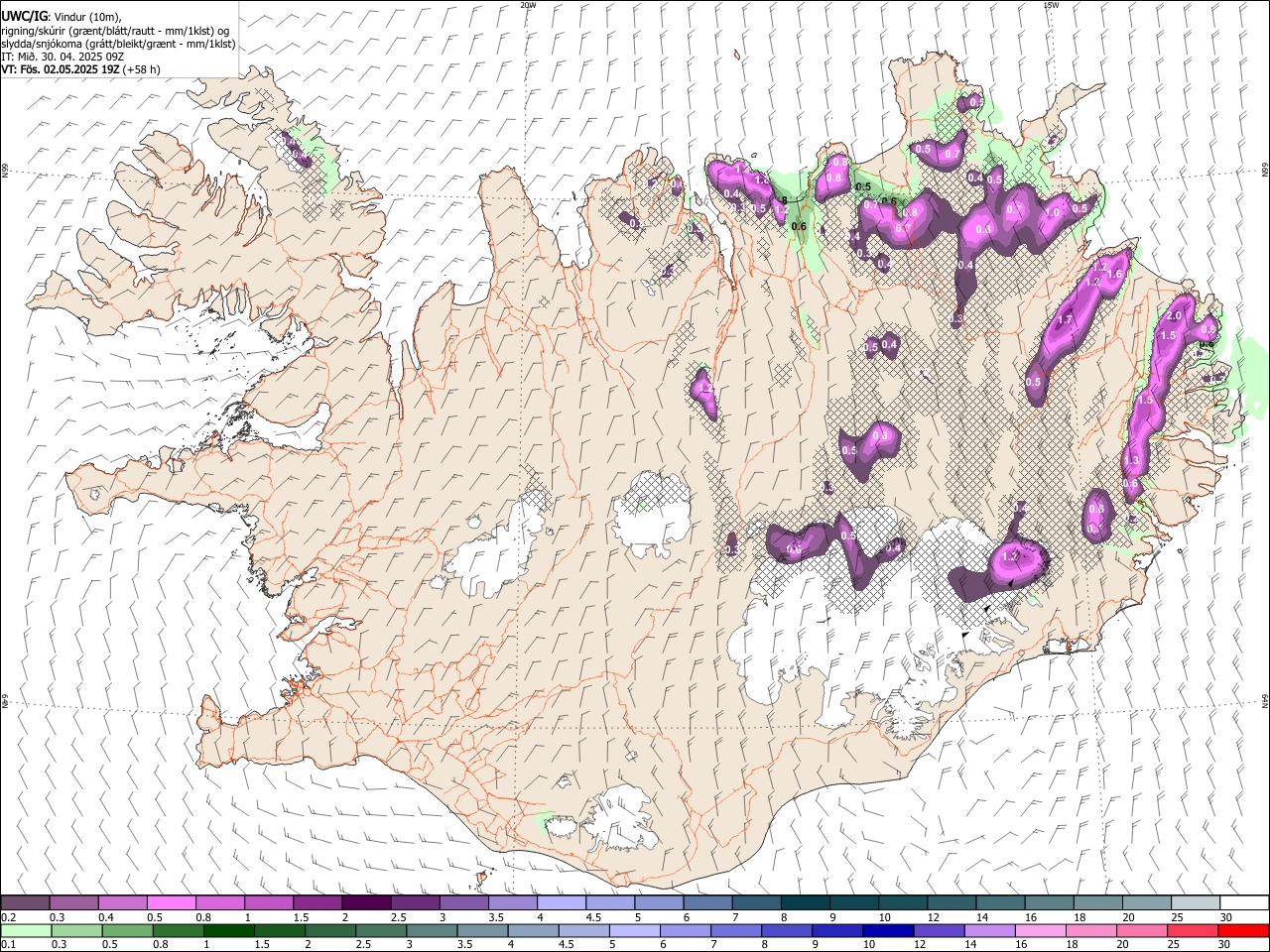The width and height of the screenshot is (1270, 952).
Task: Pick the grey-green swatch above 3 in bottom legend
Action: (432, 930)
